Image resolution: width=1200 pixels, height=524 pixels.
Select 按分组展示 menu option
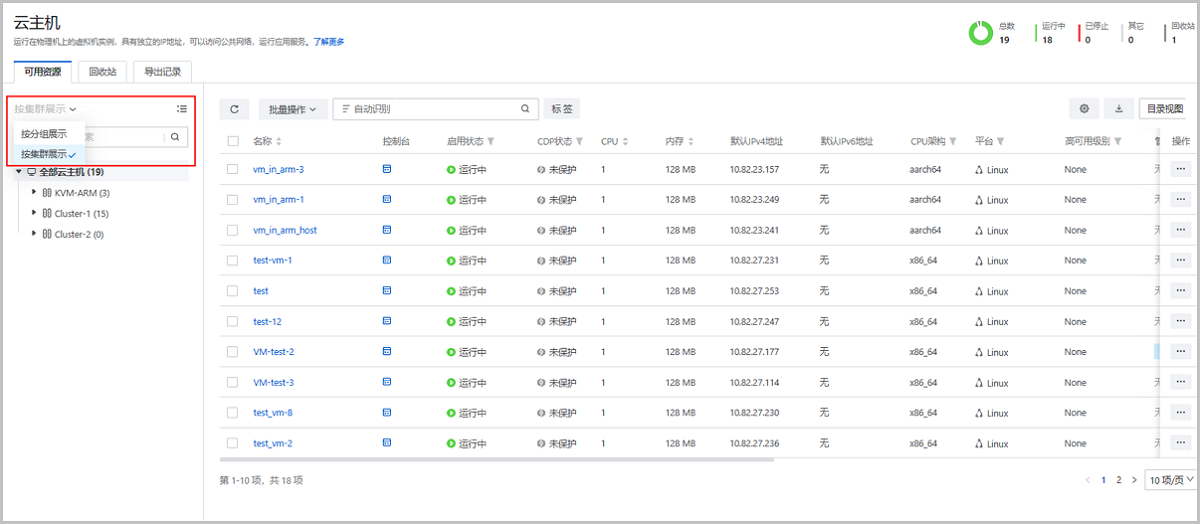pos(44,134)
